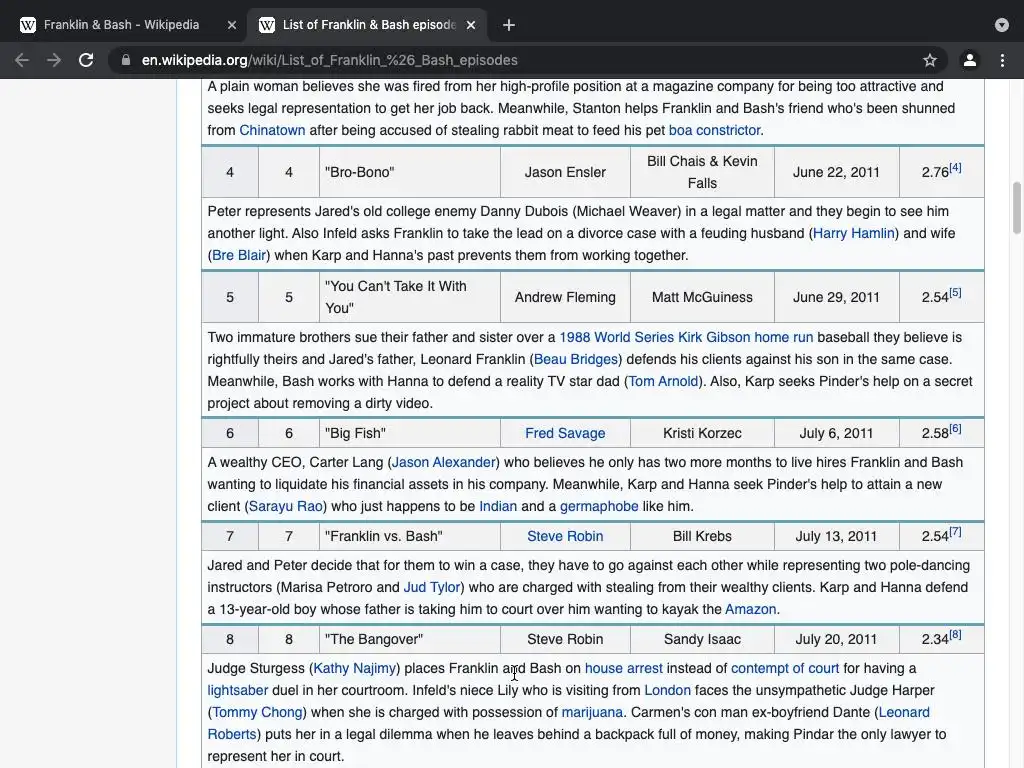Viewport: 1024px width, 768px height.
Task: Click the July 20, 2011 air date
Action: pyautogui.click(x=836, y=639)
